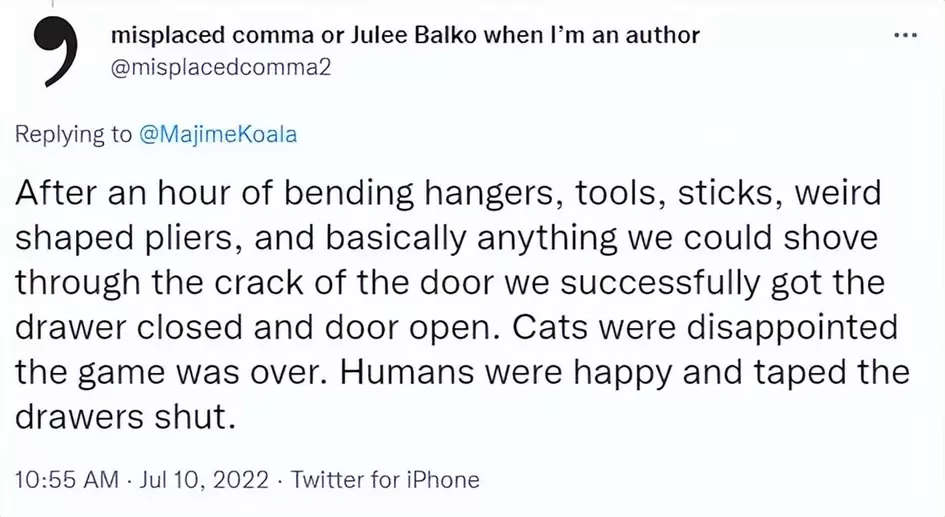This screenshot has width=945, height=517.
Task: Click the word 'disappointed' in the tweet
Action: (x=793, y=328)
